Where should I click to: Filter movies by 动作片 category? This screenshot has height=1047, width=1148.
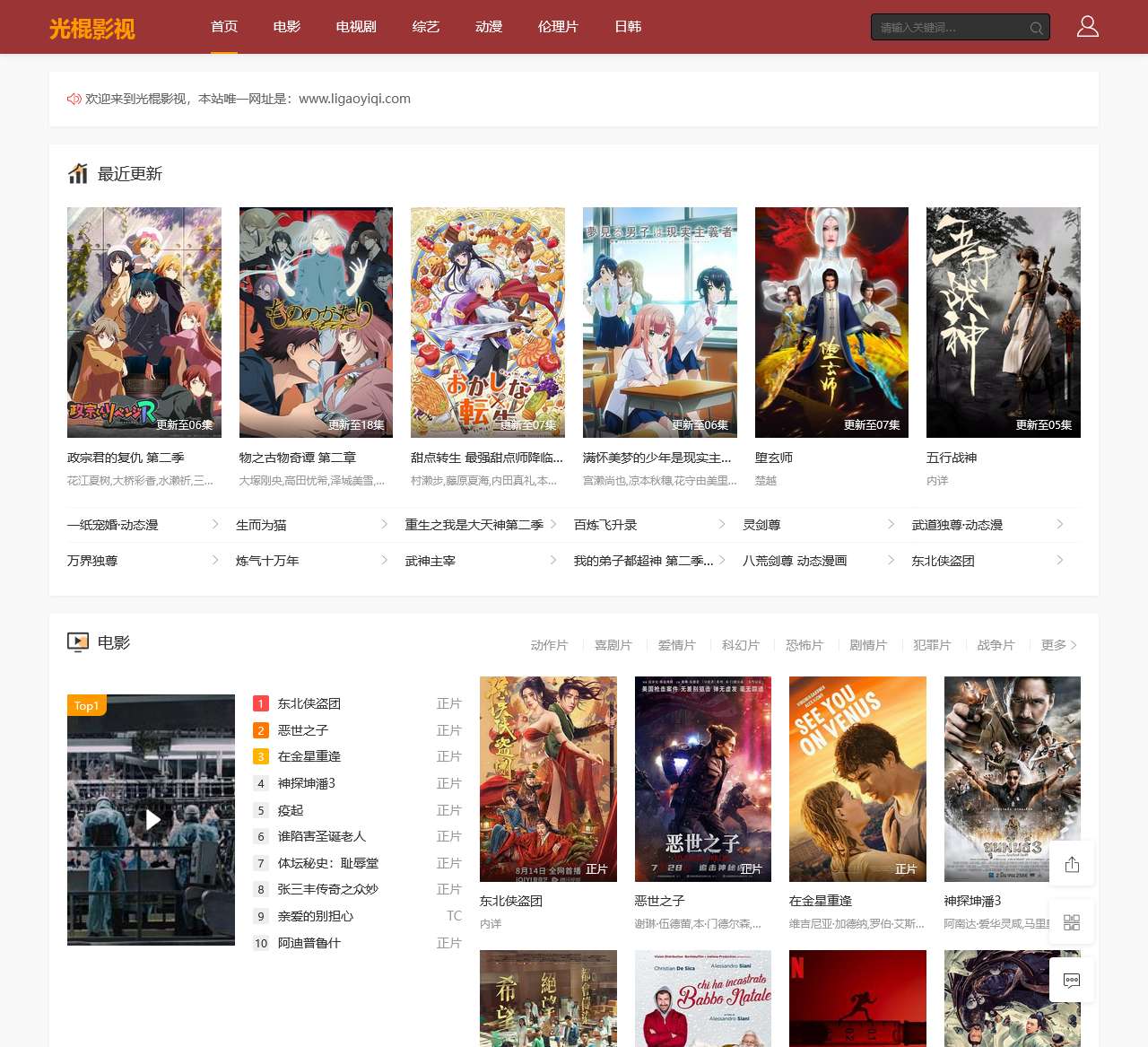(549, 645)
